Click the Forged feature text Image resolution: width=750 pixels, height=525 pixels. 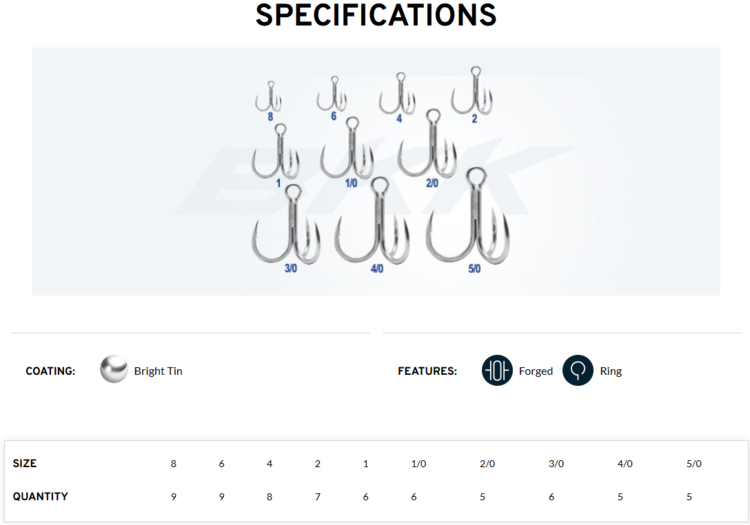pos(536,371)
